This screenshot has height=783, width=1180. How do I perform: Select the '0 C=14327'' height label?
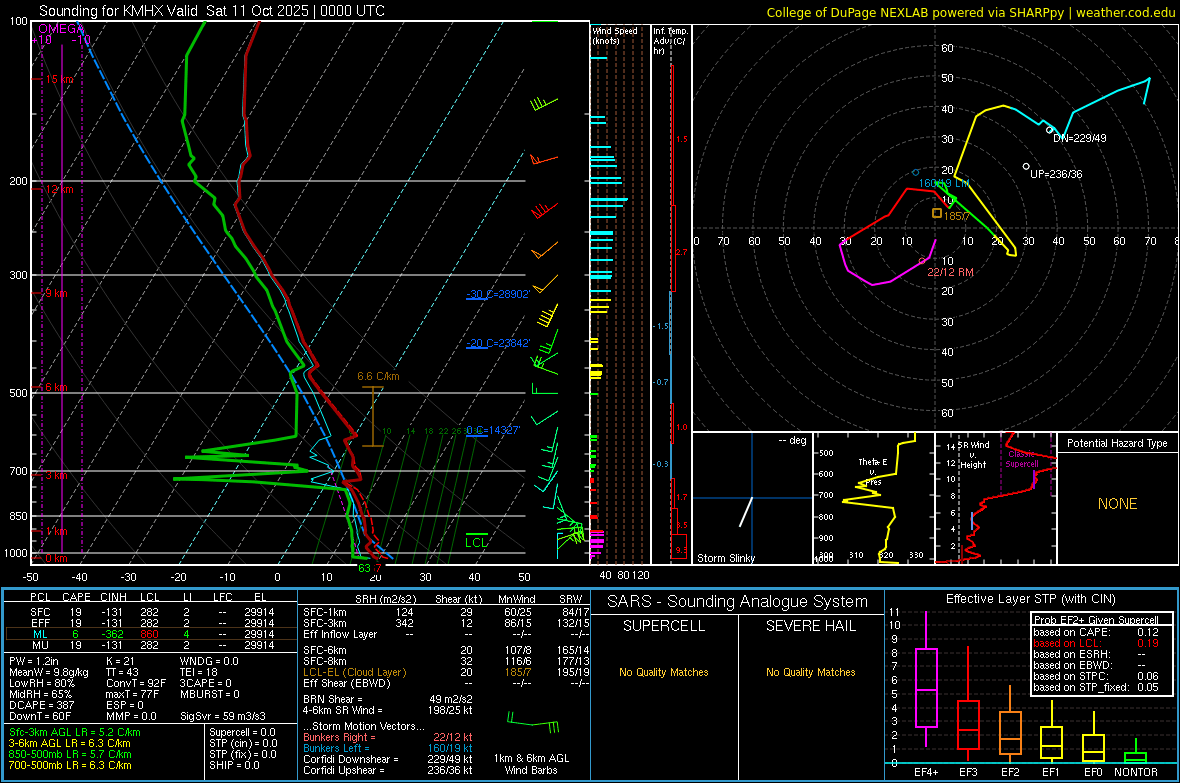click(x=493, y=430)
